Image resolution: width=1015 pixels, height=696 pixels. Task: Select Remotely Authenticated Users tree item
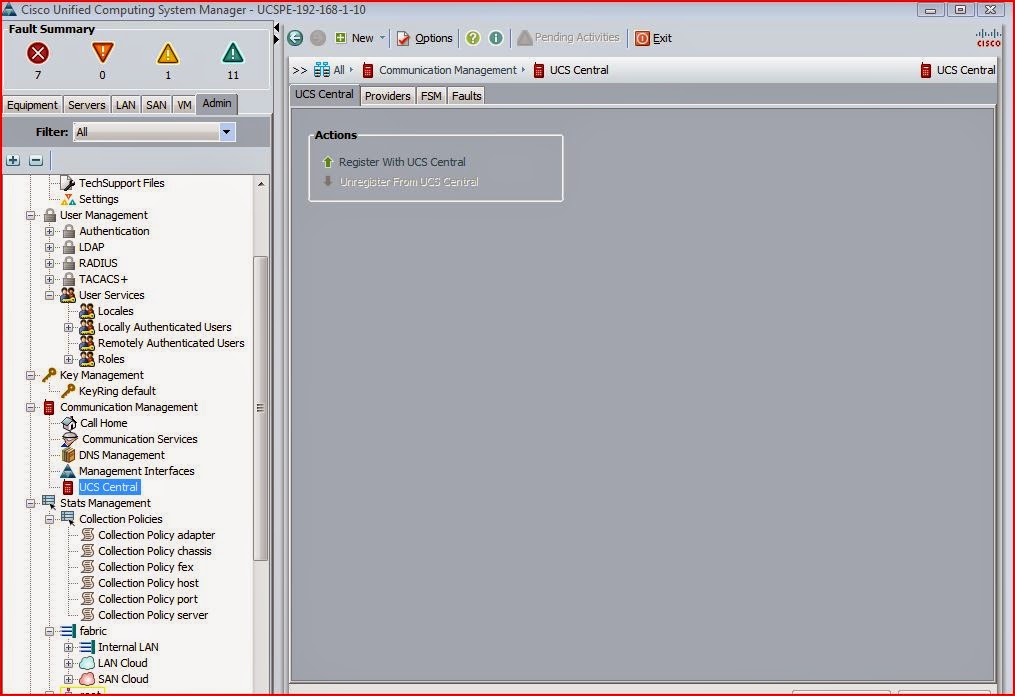coord(171,343)
